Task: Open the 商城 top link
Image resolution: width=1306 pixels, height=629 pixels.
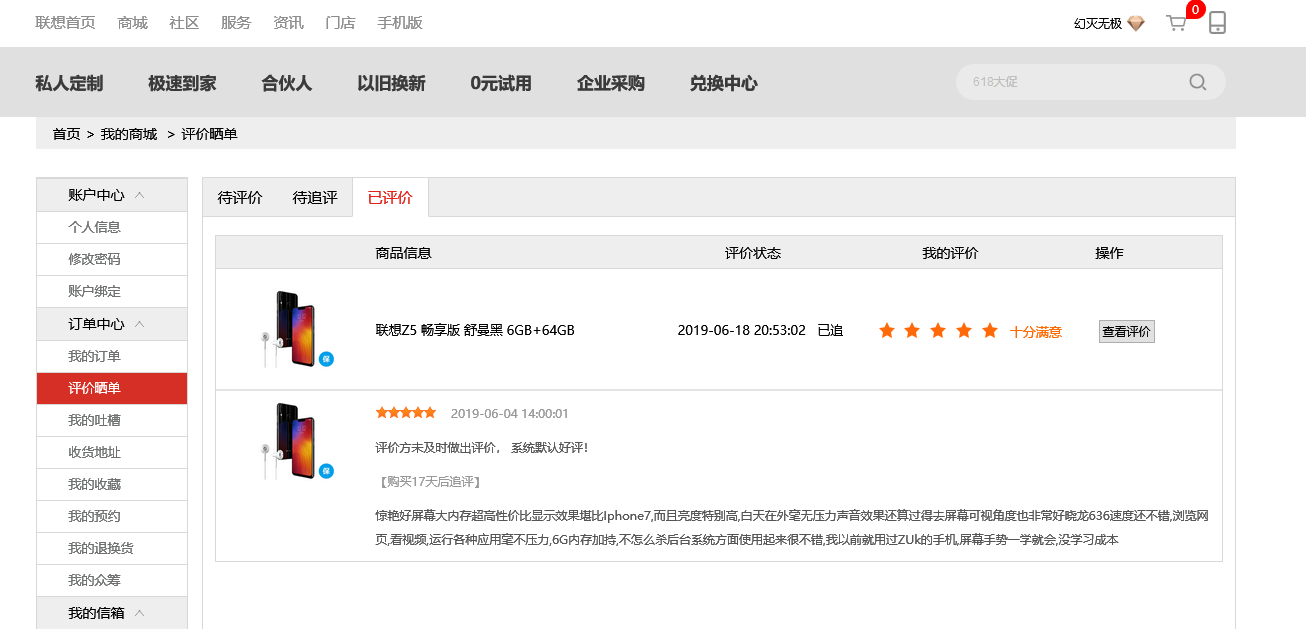Action: pos(132,23)
